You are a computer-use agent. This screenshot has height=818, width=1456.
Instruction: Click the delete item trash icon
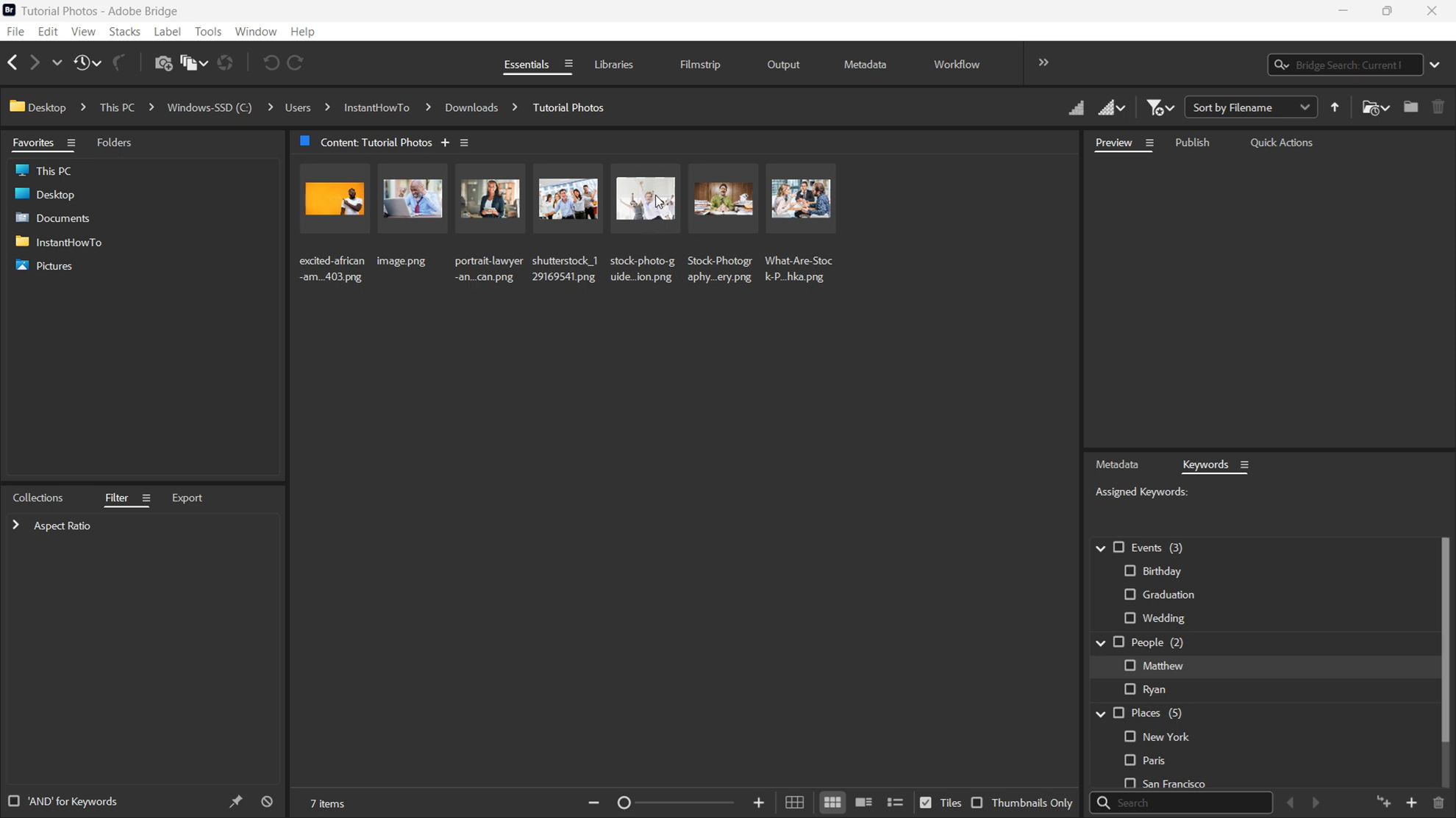pos(1438,107)
